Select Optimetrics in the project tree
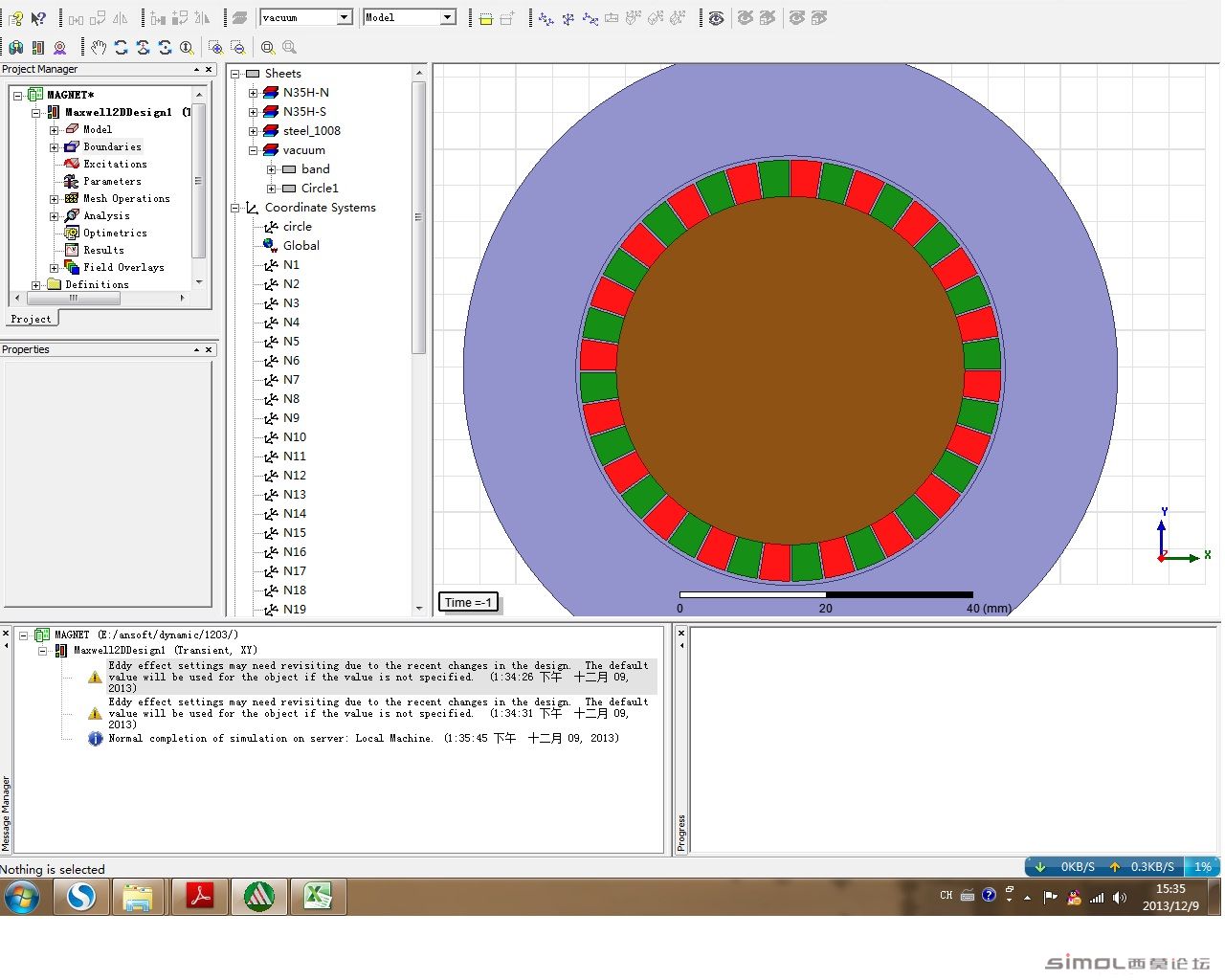 pos(115,233)
